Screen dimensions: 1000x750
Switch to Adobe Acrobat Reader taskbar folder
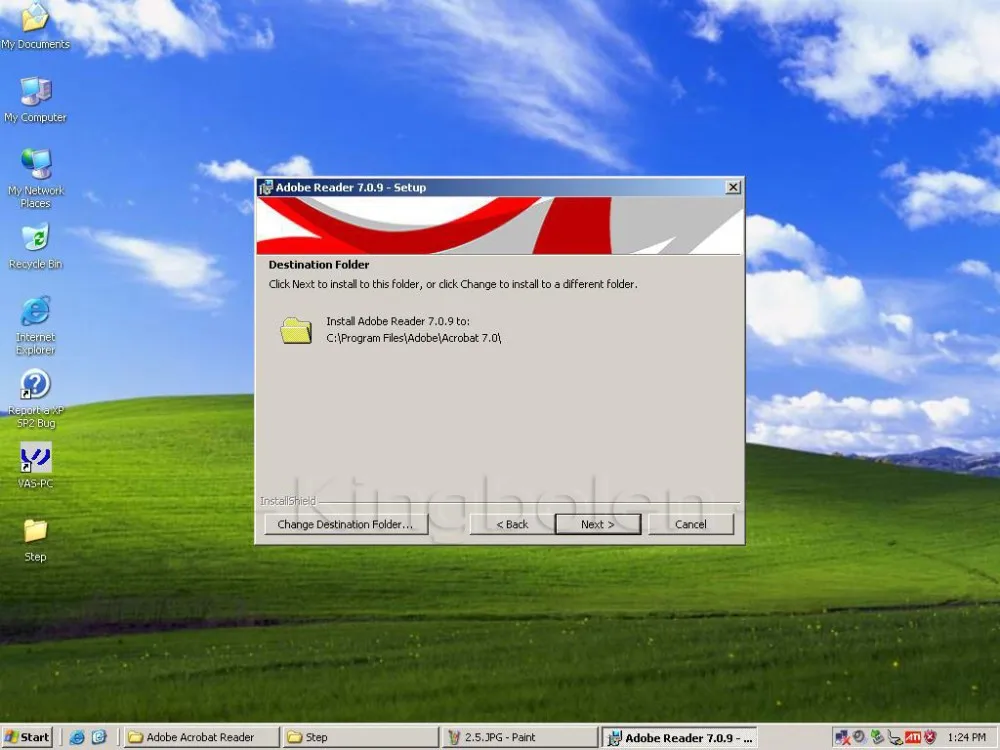(x=202, y=737)
